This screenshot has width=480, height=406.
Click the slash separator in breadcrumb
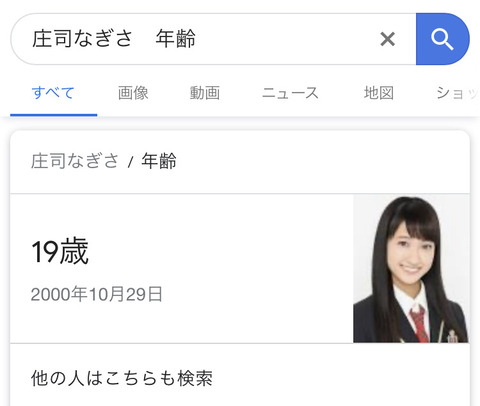tap(131, 162)
